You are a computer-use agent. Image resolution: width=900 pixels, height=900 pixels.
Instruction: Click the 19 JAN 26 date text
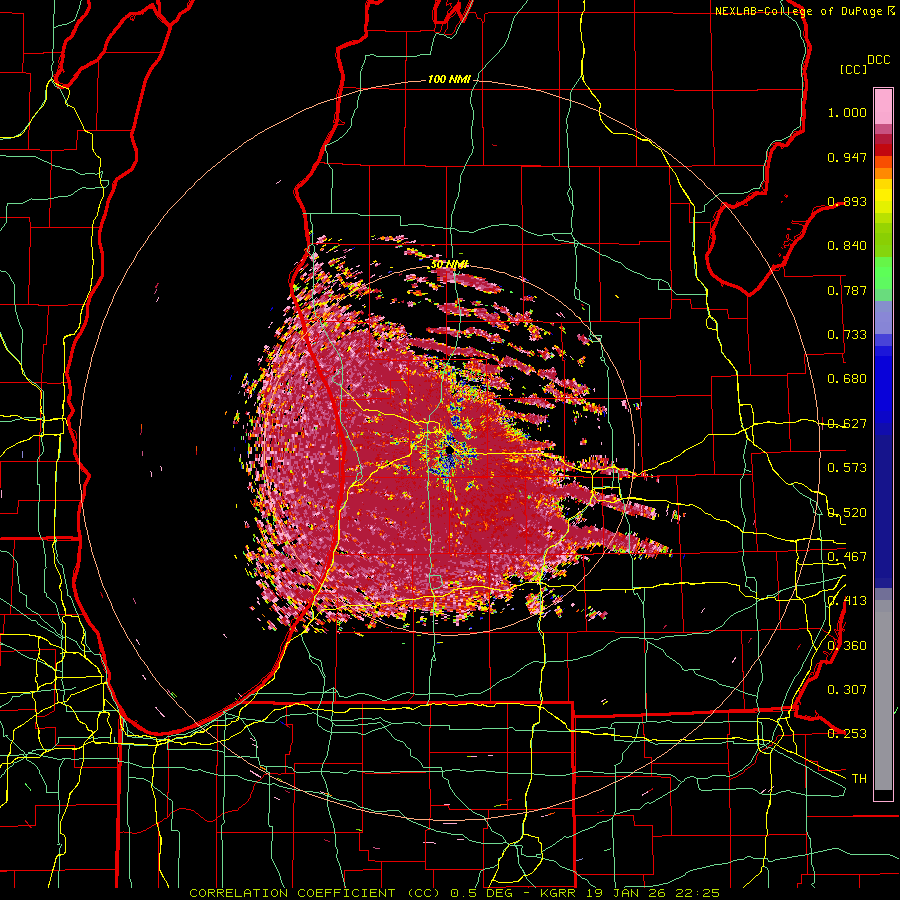point(627,893)
